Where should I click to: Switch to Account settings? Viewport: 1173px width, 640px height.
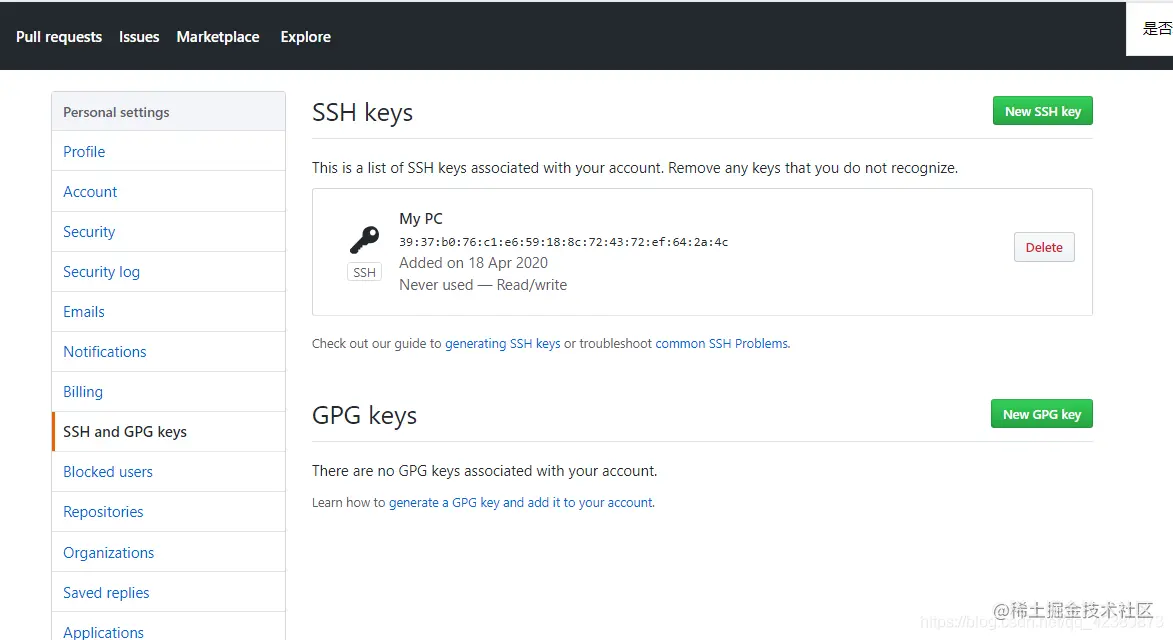90,192
